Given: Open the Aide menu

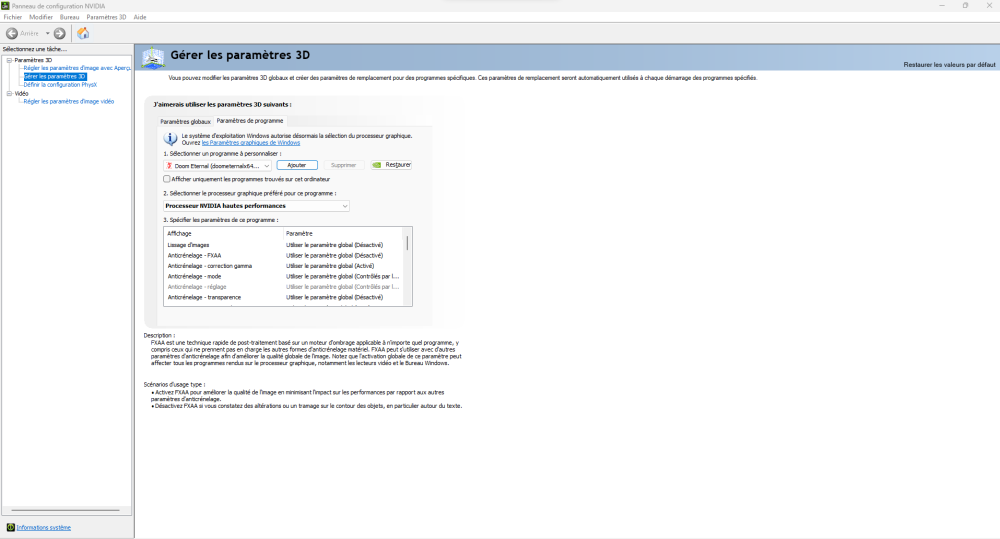Looking at the screenshot, I should point(140,17).
